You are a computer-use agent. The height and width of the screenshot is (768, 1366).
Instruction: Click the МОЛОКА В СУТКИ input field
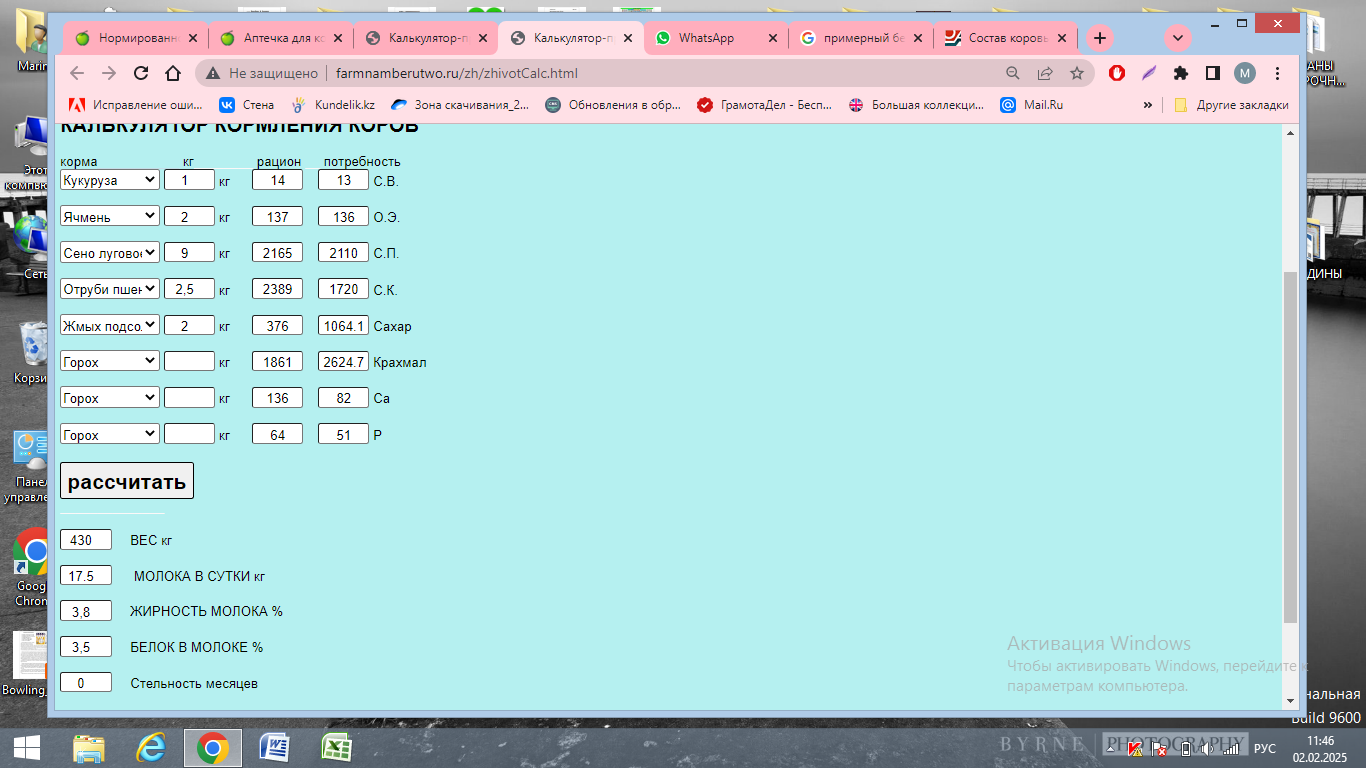(x=86, y=576)
